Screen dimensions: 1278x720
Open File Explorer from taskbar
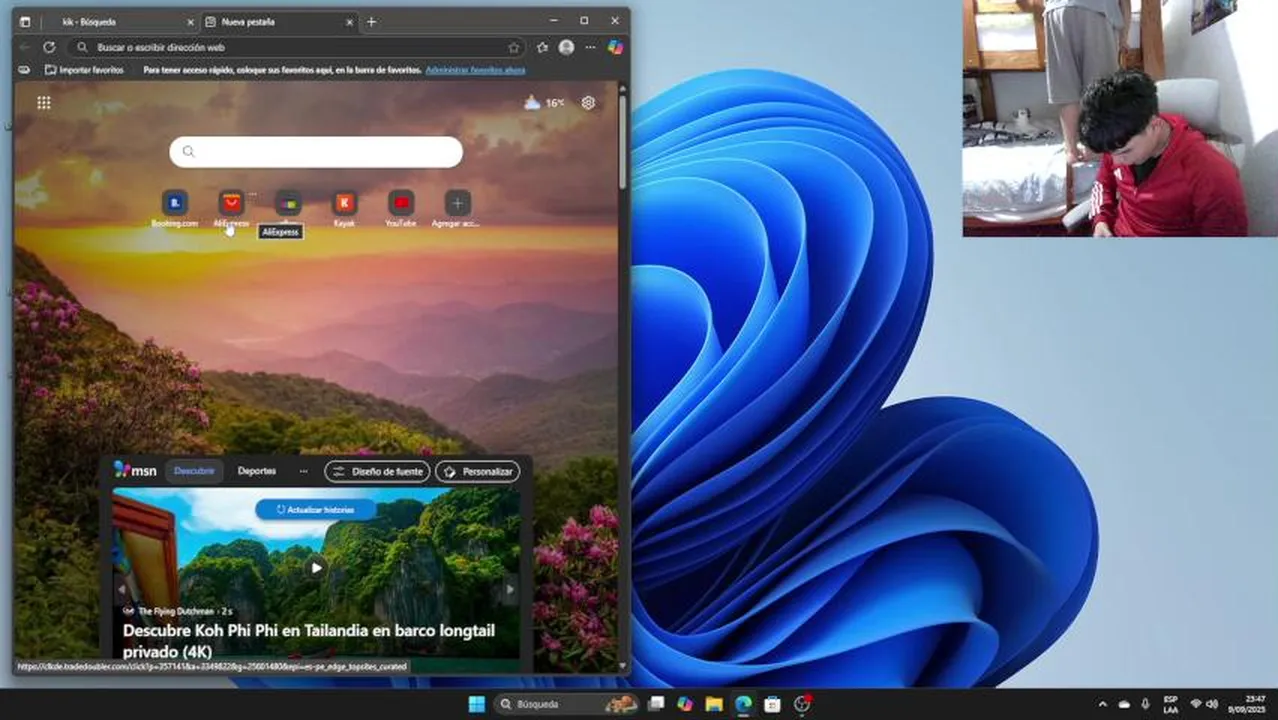coord(714,704)
